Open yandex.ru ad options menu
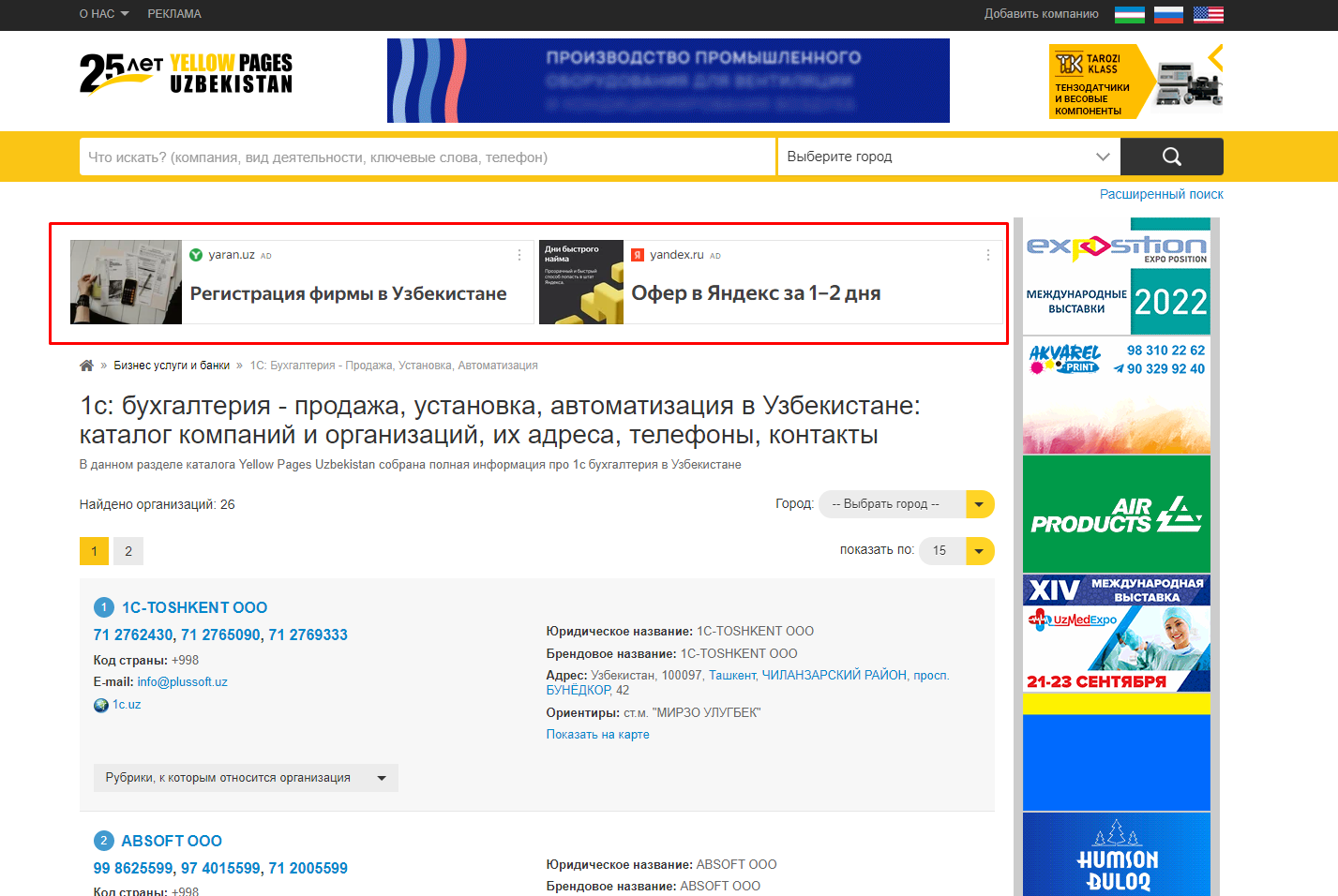 pos(987,255)
